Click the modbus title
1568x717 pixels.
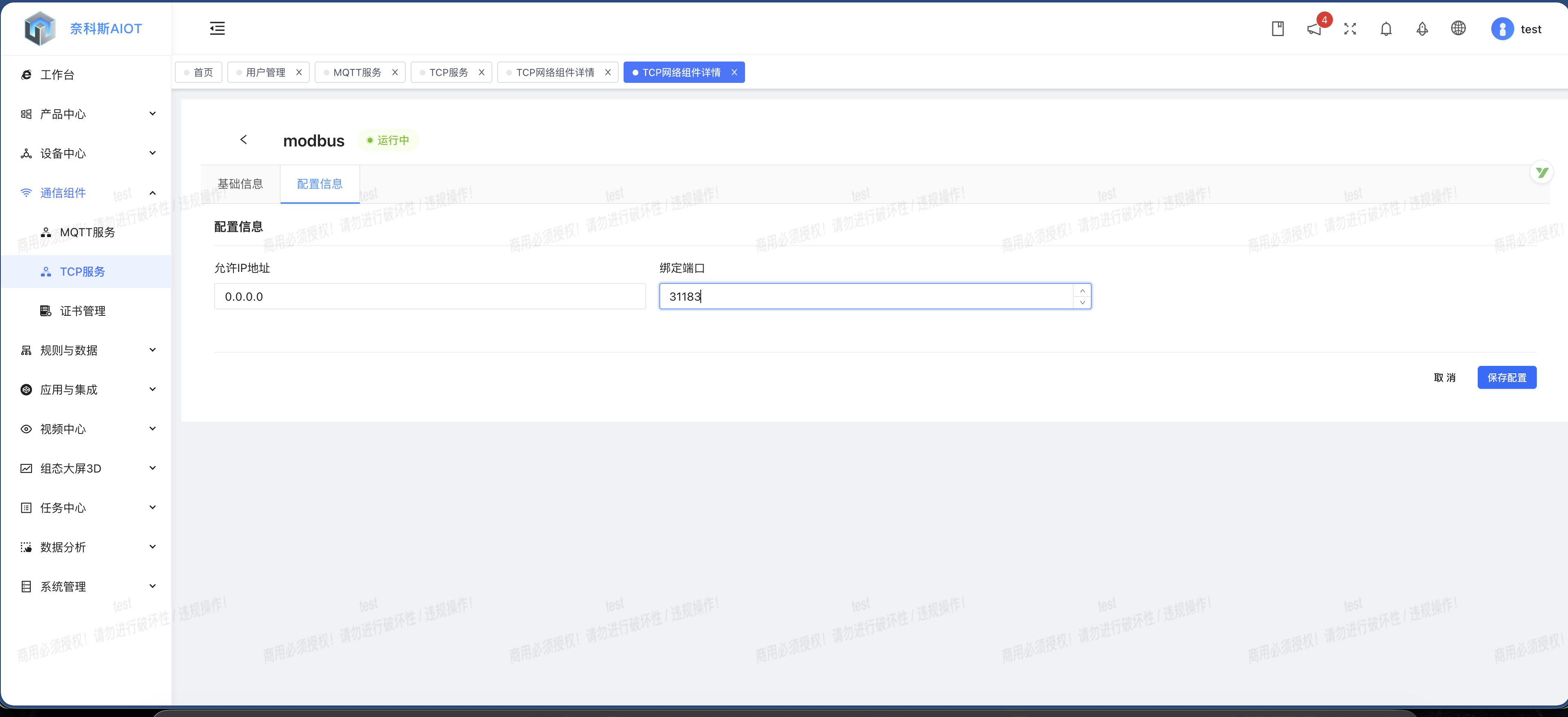(313, 141)
